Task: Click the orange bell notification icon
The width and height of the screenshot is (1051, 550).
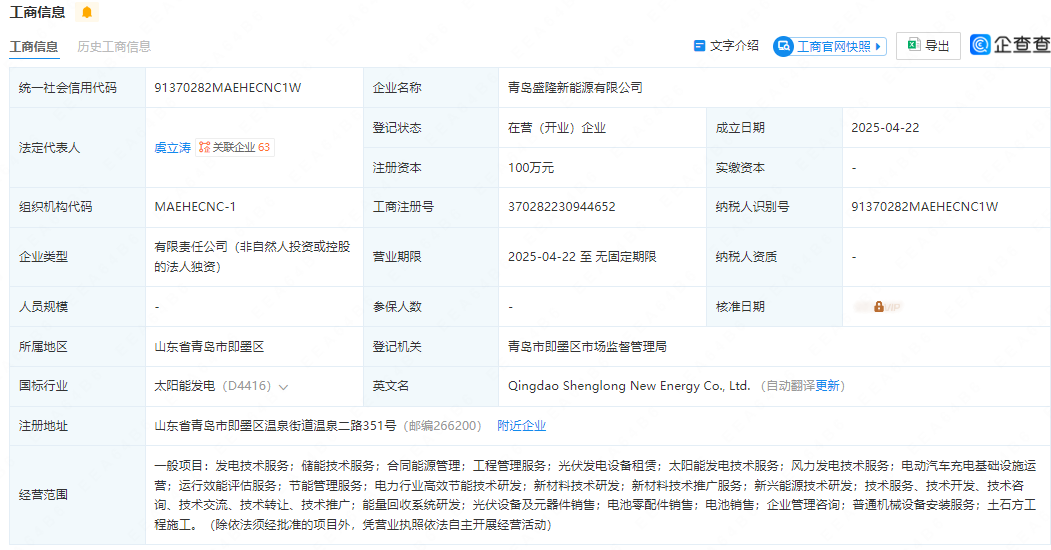Action: tap(87, 12)
